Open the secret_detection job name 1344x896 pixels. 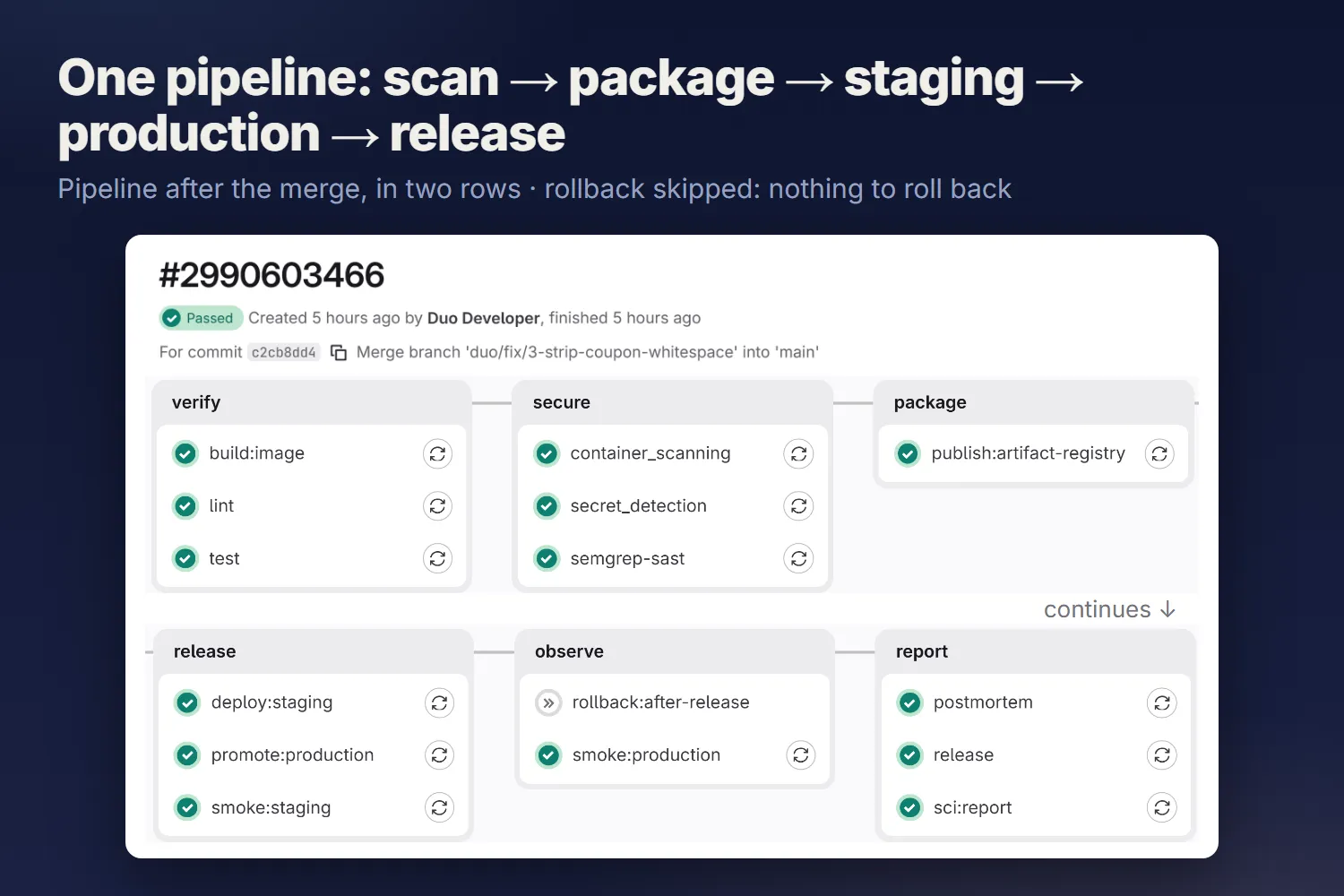(x=639, y=506)
